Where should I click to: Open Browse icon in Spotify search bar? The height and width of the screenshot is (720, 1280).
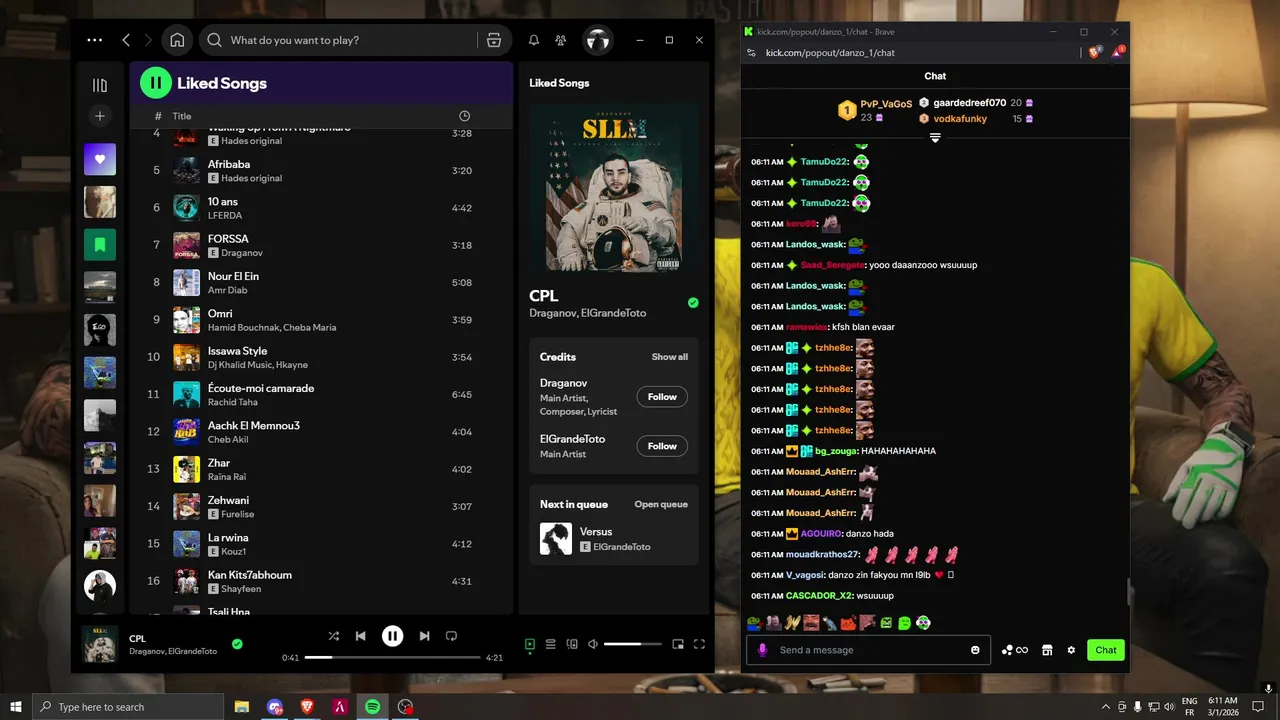point(494,40)
